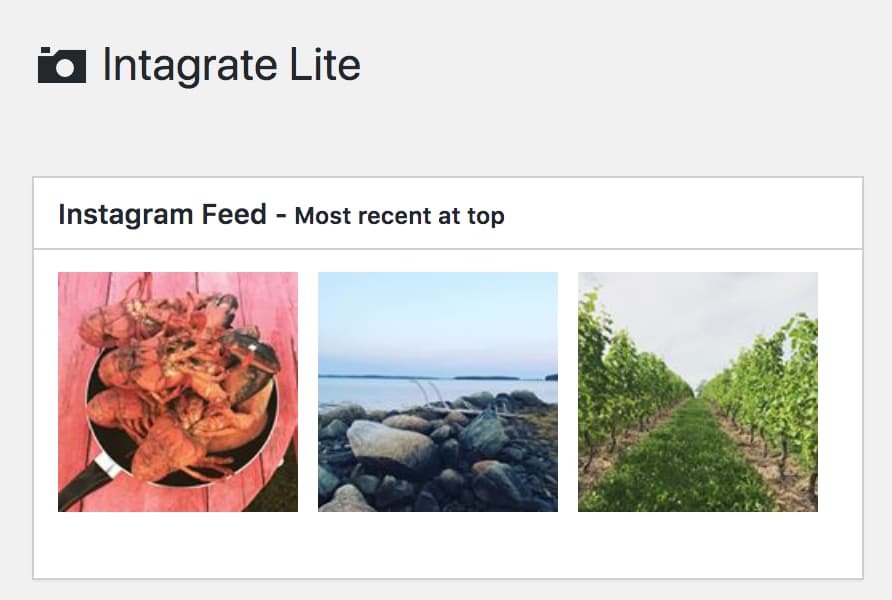Select the word "Instagram" in the panel heading

coord(126,214)
